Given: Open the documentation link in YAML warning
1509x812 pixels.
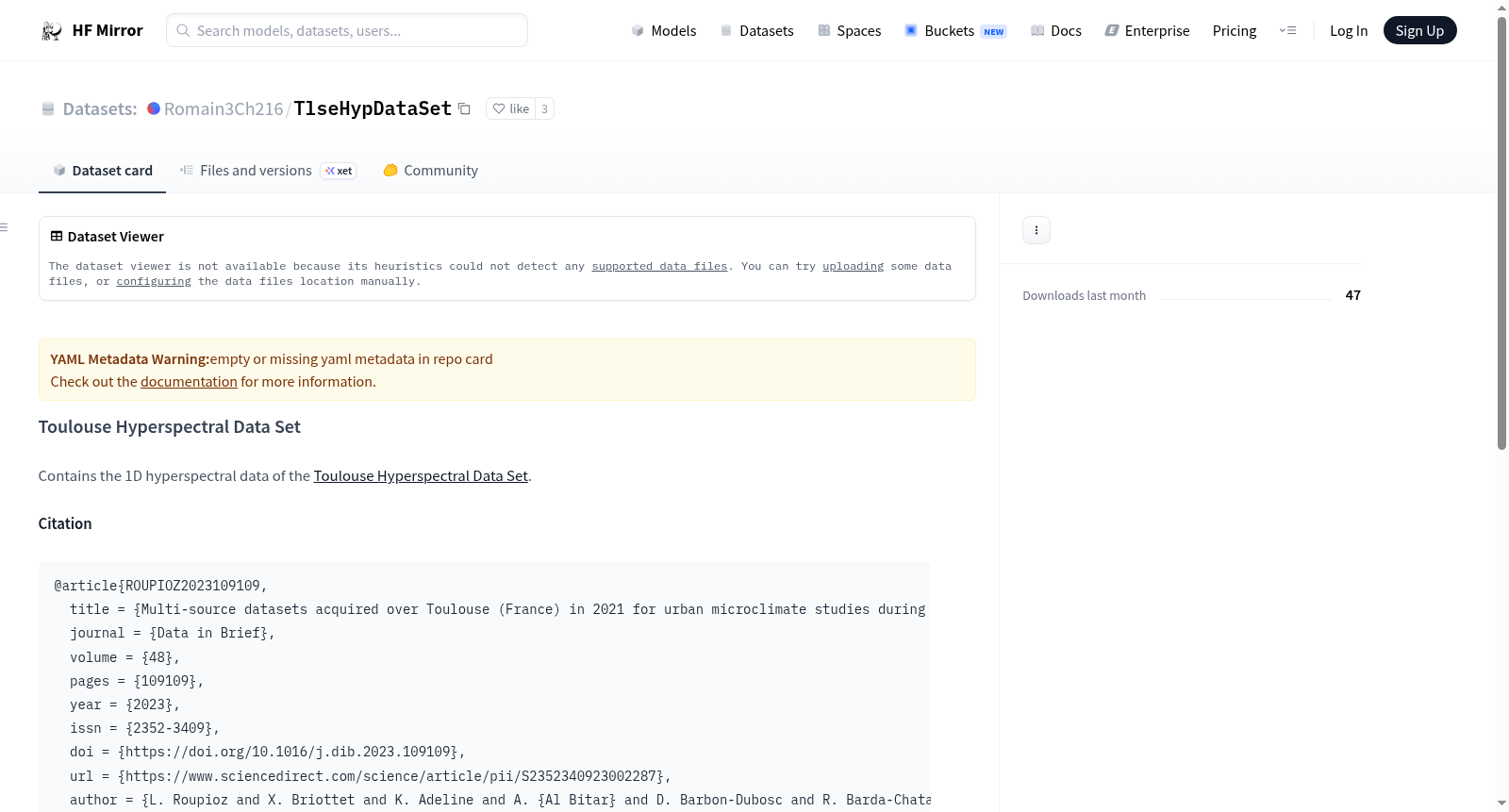Looking at the screenshot, I should coord(189,382).
